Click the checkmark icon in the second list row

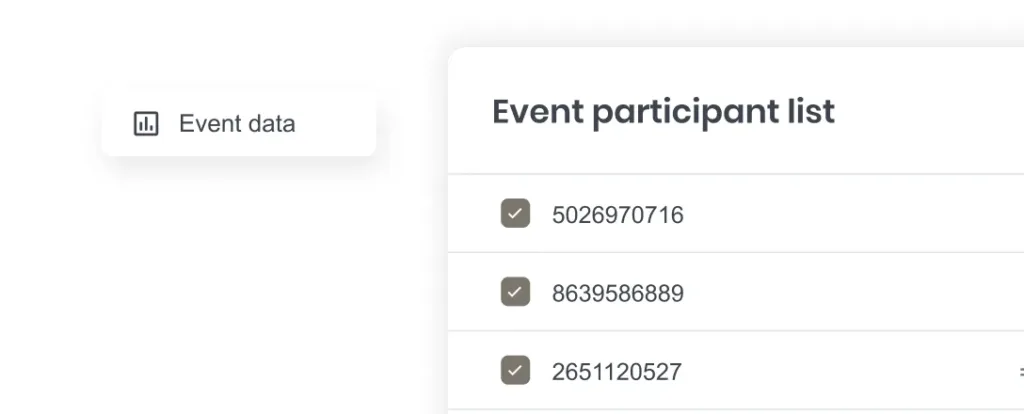pyautogui.click(x=515, y=292)
